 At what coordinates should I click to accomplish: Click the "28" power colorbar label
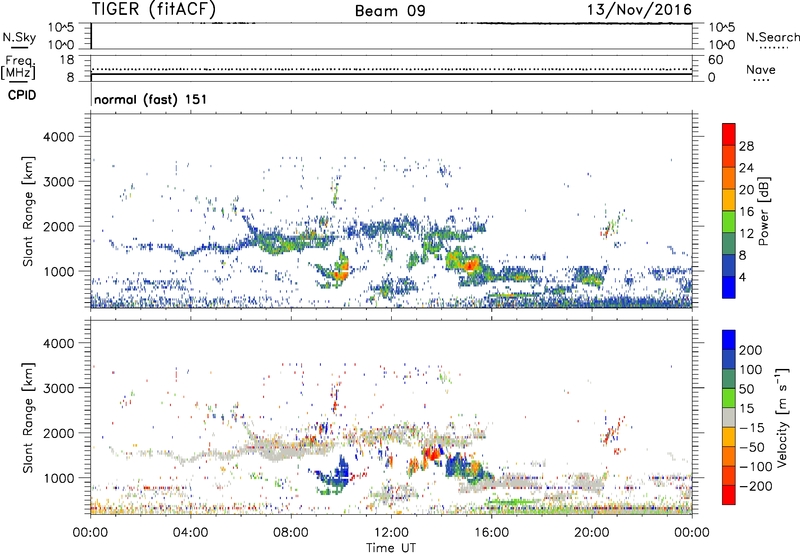click(746, 146)
